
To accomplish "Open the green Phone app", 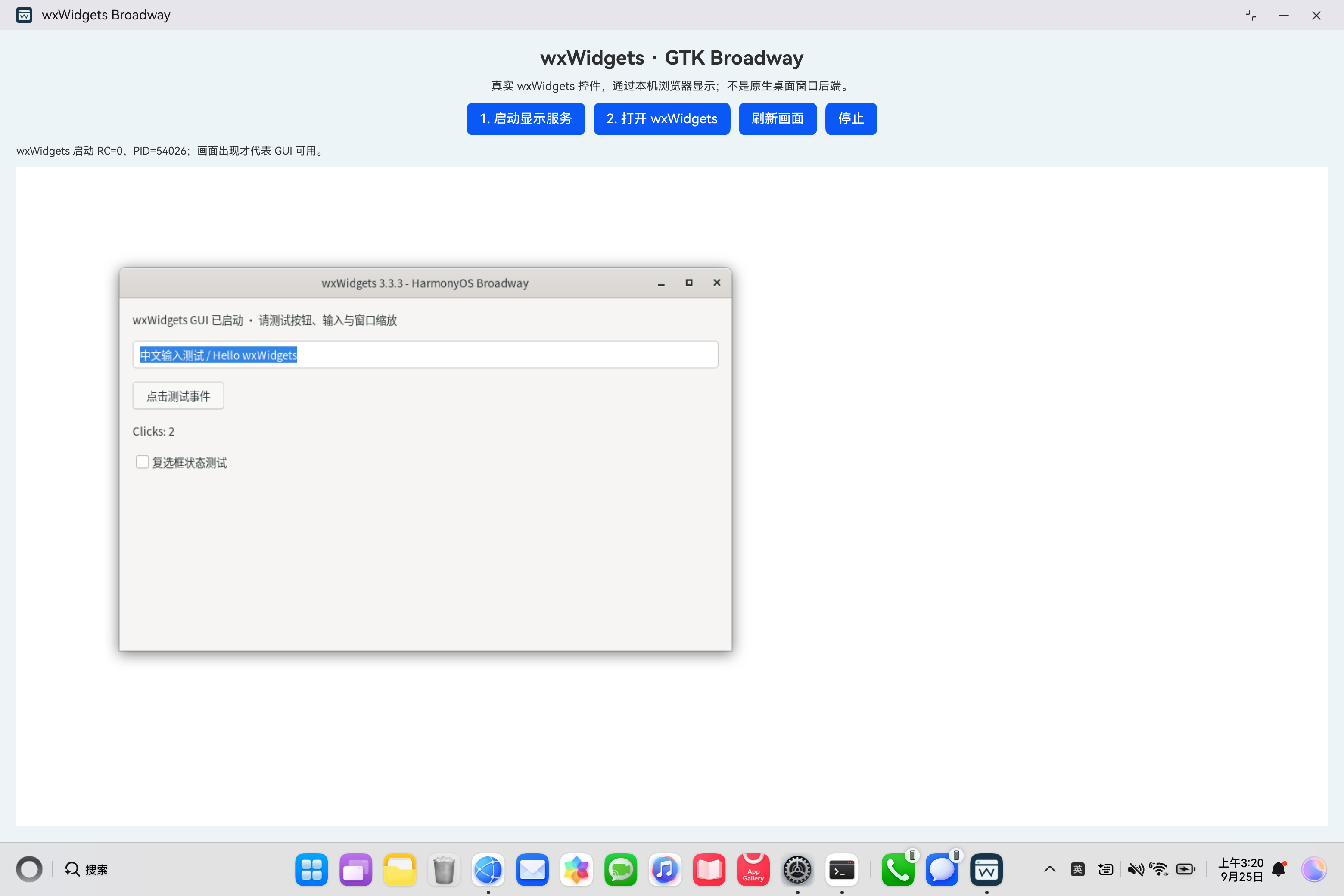I will click(x=898, y=870).
